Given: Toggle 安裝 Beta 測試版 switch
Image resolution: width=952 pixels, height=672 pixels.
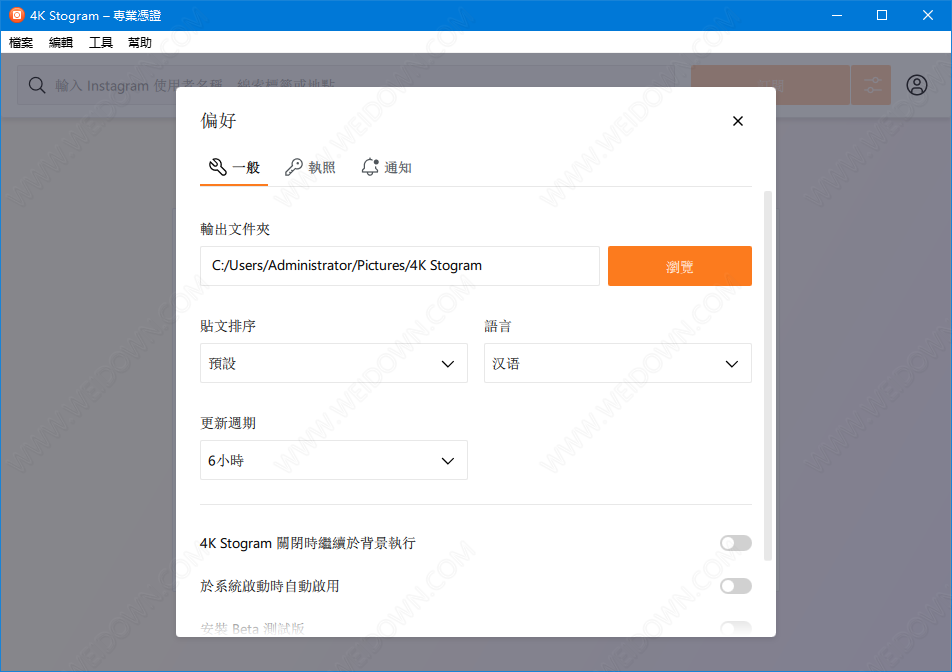Looking at the screenshot, I should coord(735,628).
